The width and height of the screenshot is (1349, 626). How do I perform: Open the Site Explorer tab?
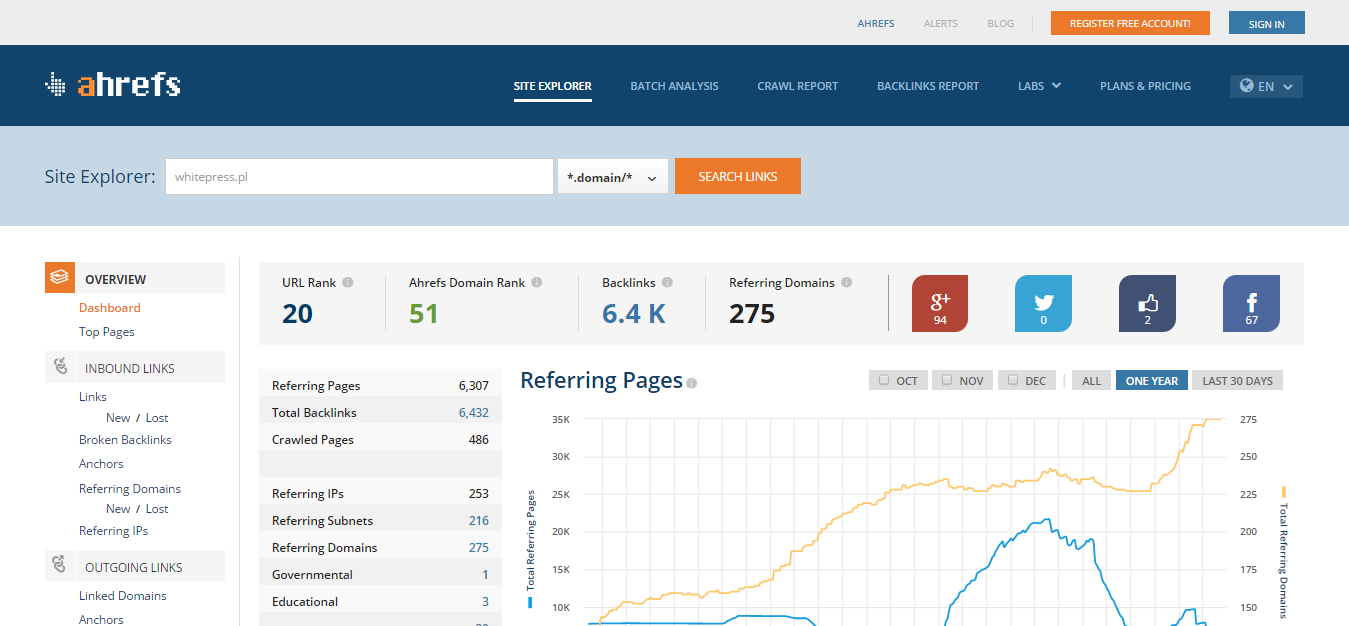coord(553,86)
